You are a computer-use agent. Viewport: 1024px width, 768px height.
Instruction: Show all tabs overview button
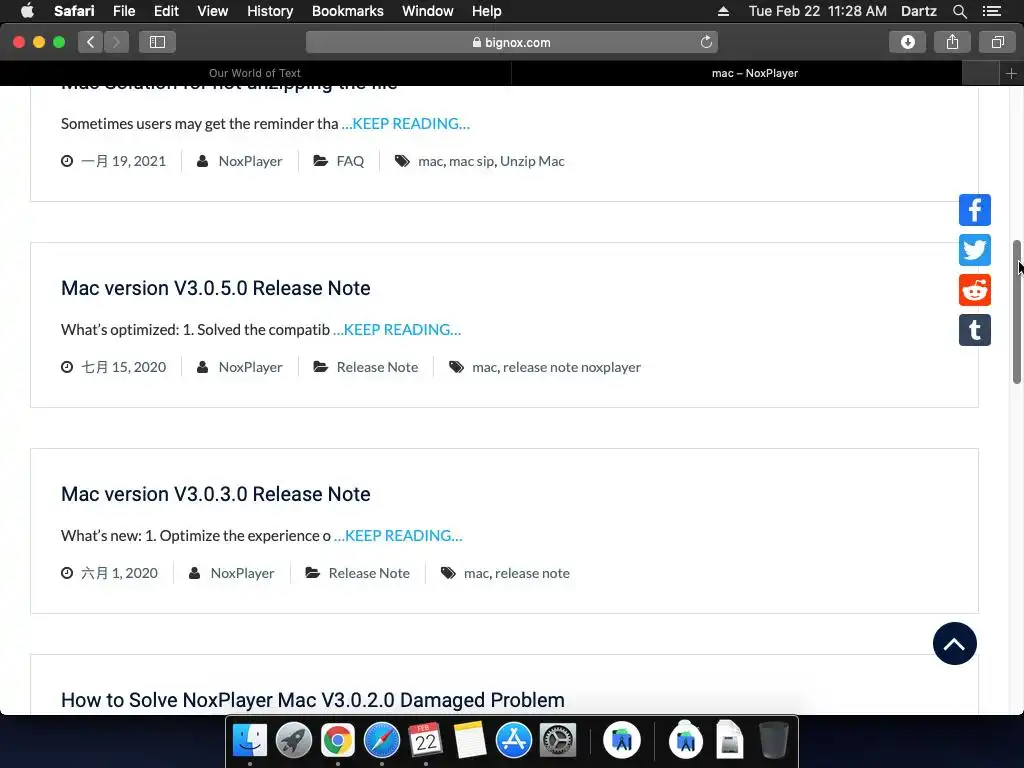[997, 42]
